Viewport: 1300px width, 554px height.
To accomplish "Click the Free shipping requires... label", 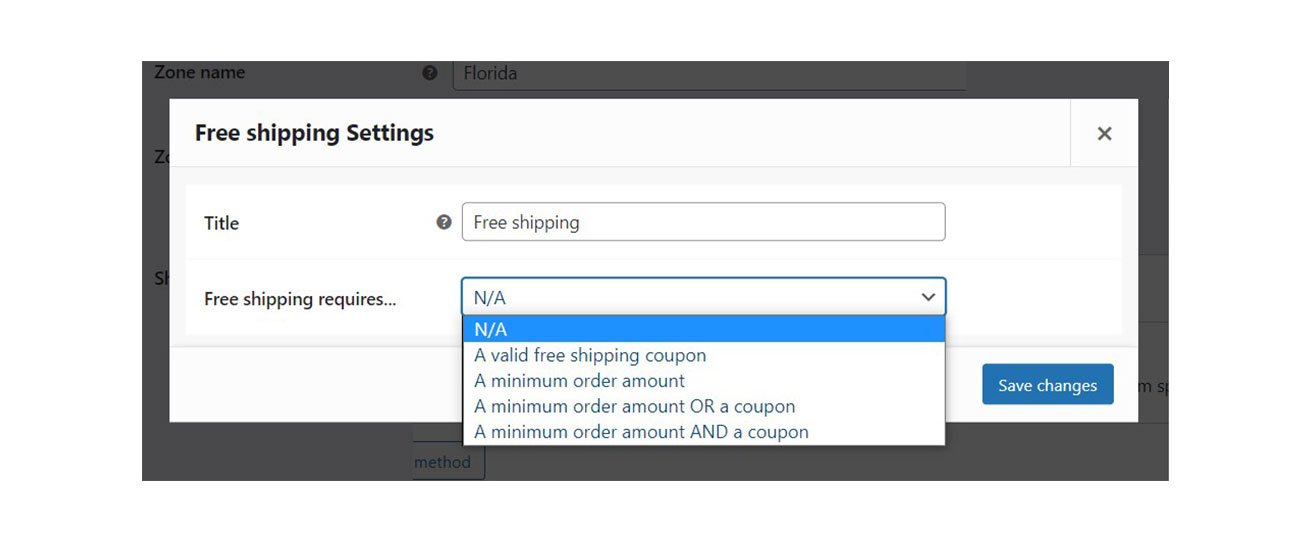I will (300, 299).
